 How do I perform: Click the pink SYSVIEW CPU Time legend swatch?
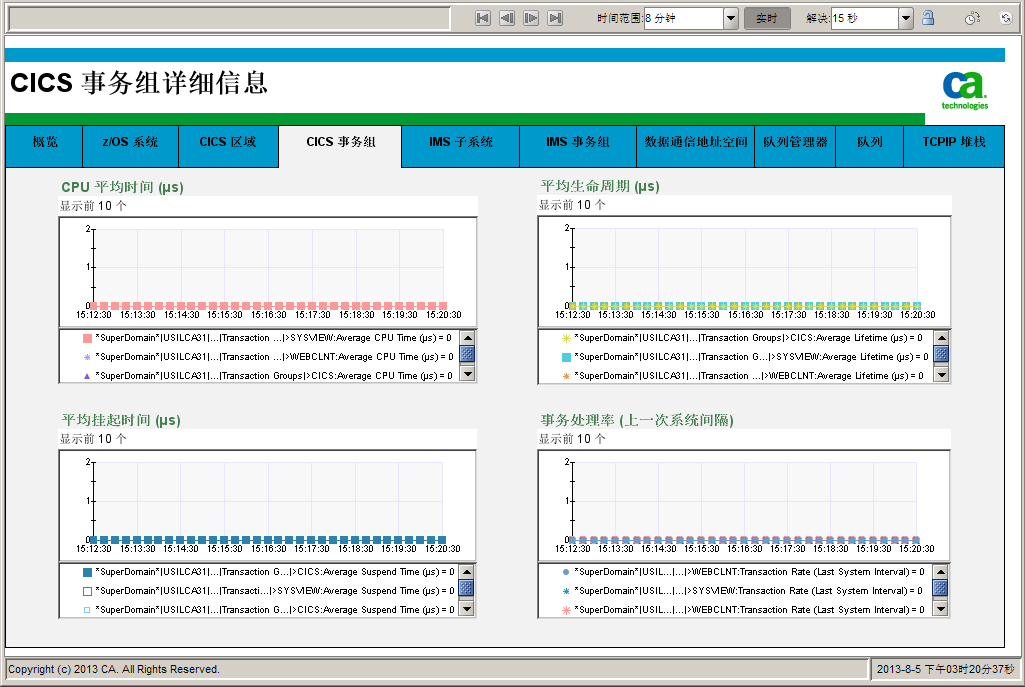[x=87, y=338]
